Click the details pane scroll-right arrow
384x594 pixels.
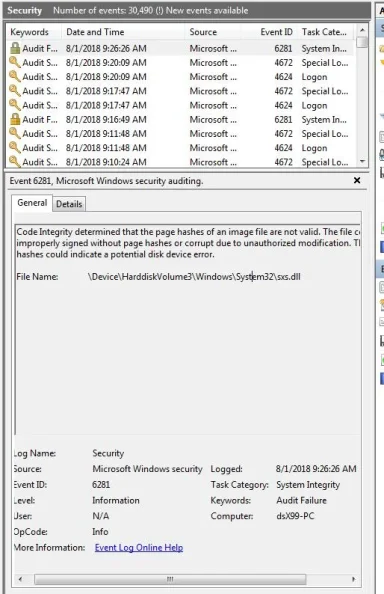[353, 579]
